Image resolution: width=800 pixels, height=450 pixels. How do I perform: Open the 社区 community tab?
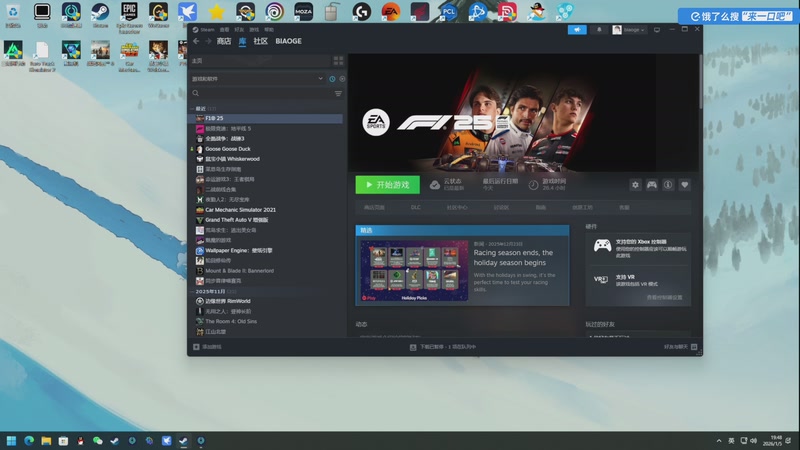coord(261,41)
